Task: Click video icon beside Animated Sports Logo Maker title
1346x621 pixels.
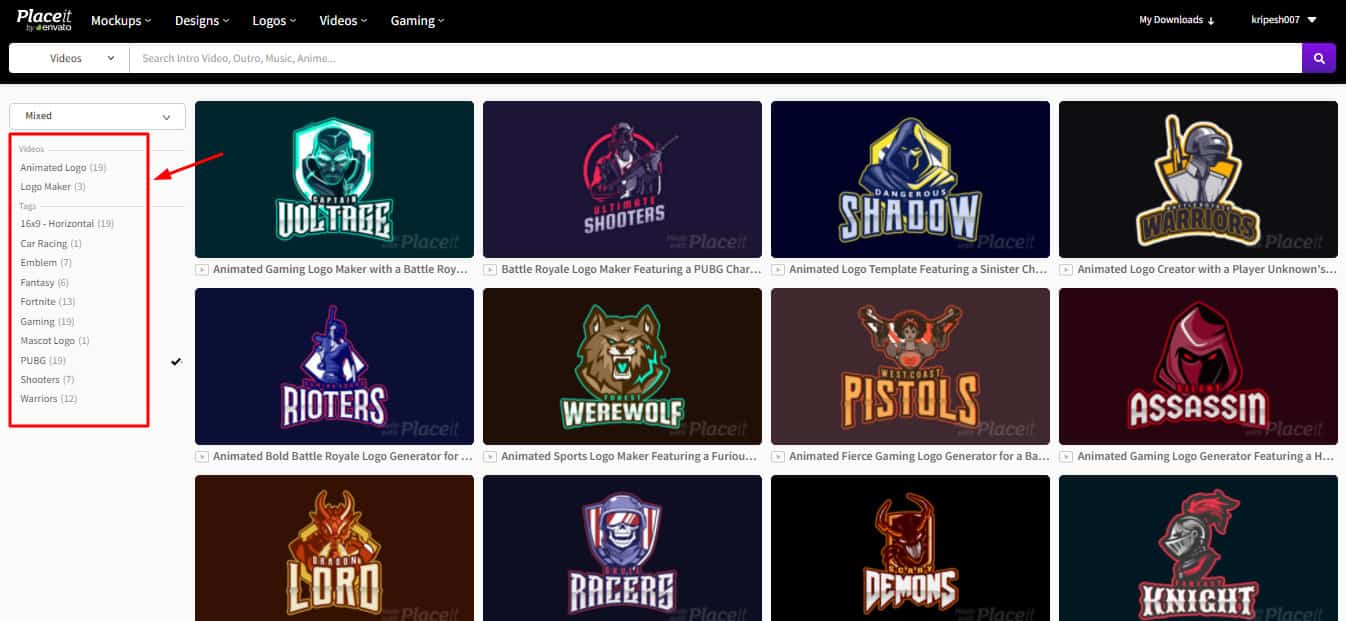Action: 489,457
